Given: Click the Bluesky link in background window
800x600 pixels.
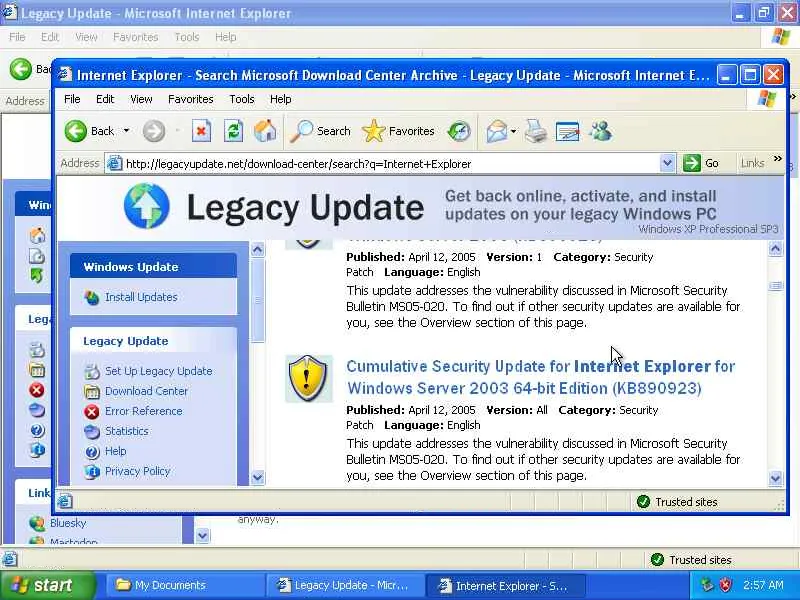Looking at the screenshot, I should point(68,523).
